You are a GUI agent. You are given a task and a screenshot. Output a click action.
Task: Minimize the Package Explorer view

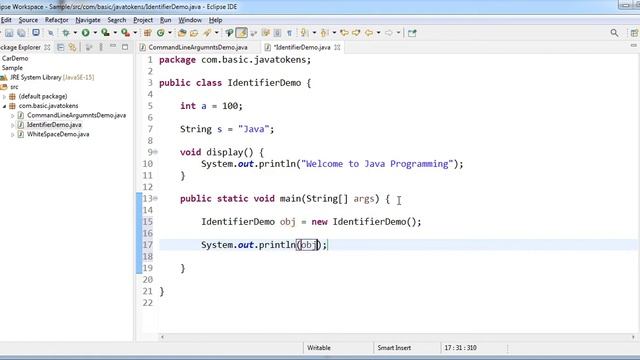[x=113, y=47]
